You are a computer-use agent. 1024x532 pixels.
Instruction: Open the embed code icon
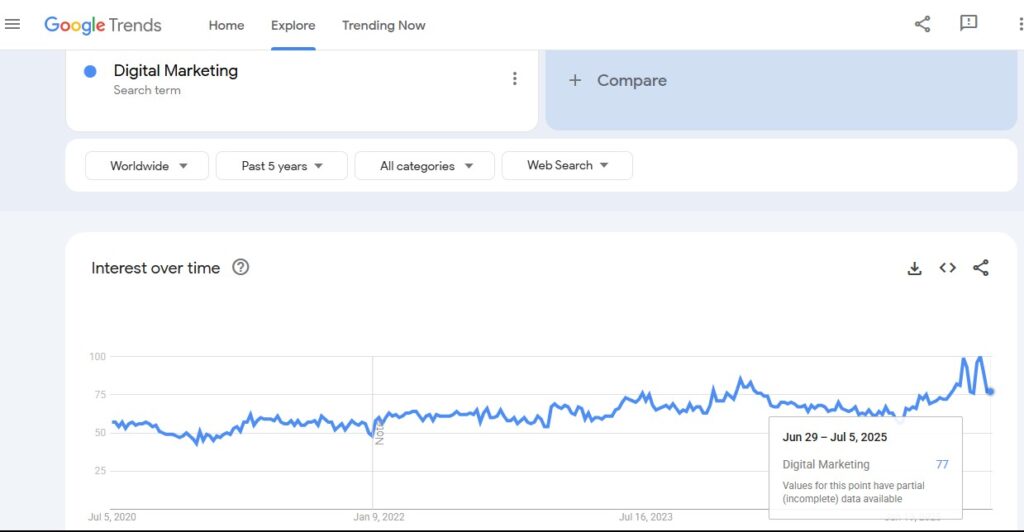click(948, 268)
